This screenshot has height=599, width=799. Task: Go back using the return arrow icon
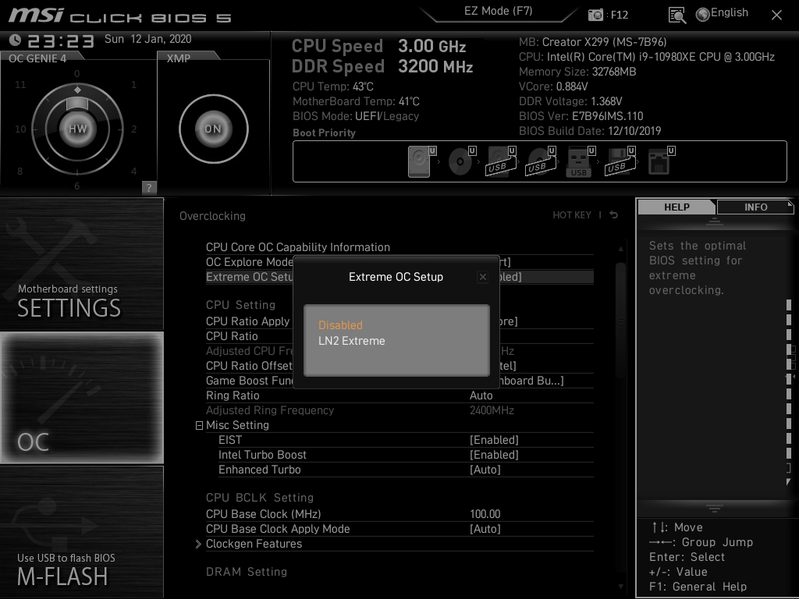pyautogui.click(x=614, y=215)
